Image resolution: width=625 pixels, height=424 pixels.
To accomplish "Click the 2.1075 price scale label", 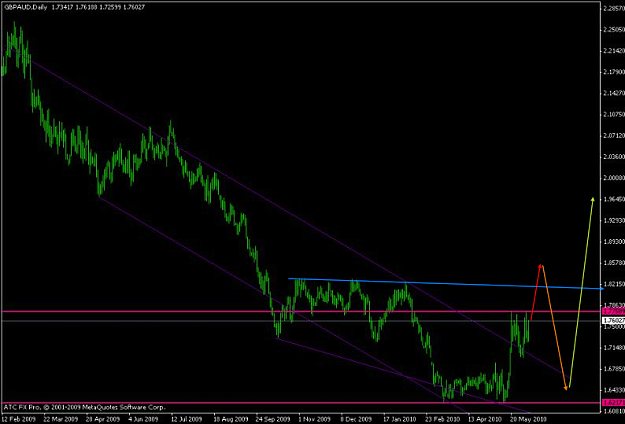I will [614, 115].
